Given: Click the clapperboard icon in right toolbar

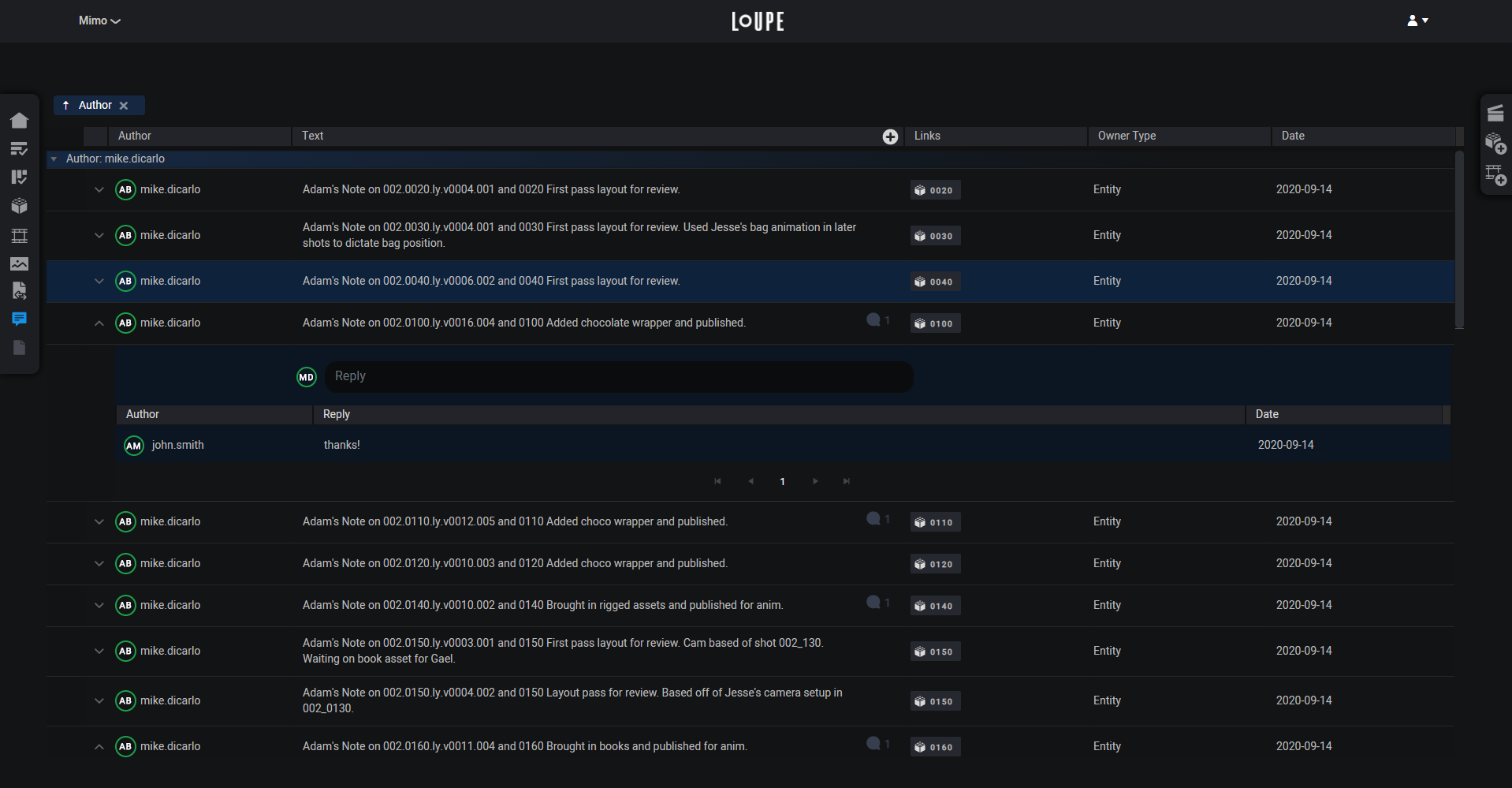Looking at the screenshot, I should point(1495,113).
